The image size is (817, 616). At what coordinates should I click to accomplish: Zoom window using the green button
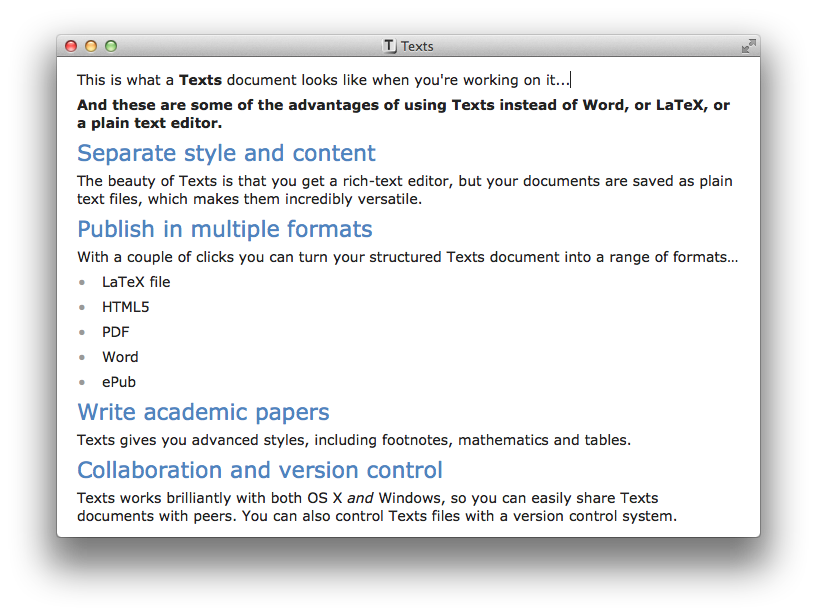pos(111,46)
